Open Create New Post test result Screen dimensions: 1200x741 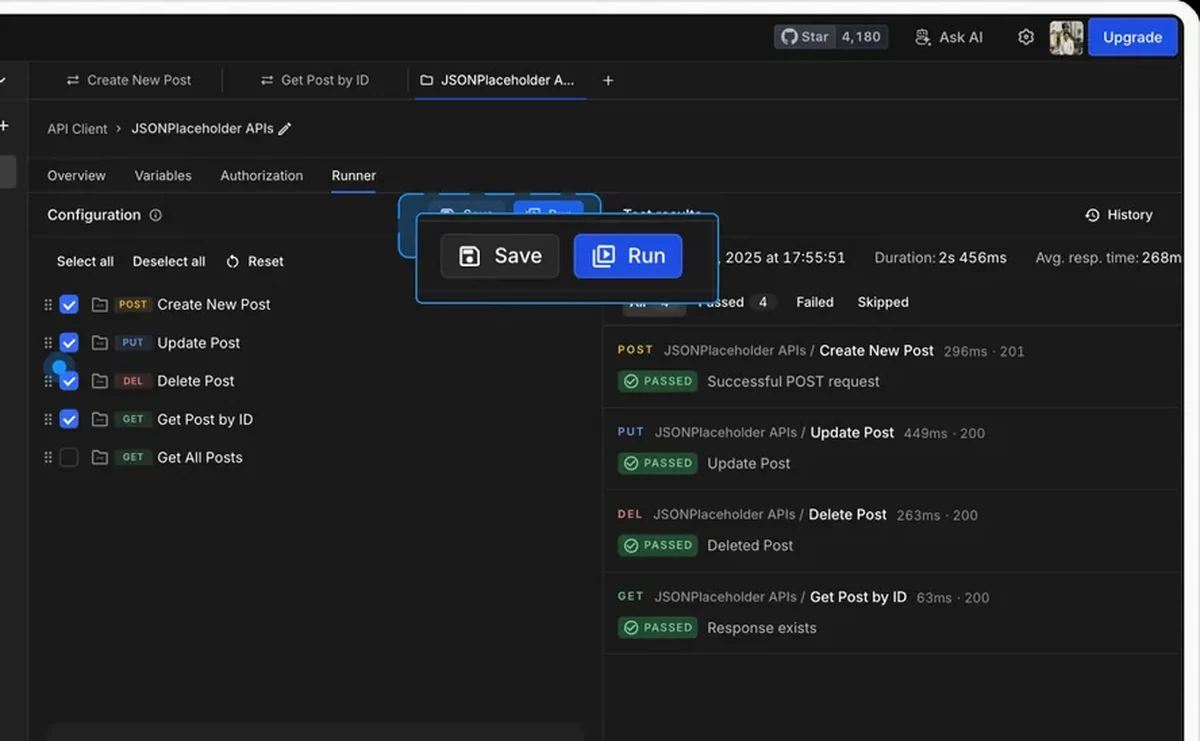[x=877, y=351]
